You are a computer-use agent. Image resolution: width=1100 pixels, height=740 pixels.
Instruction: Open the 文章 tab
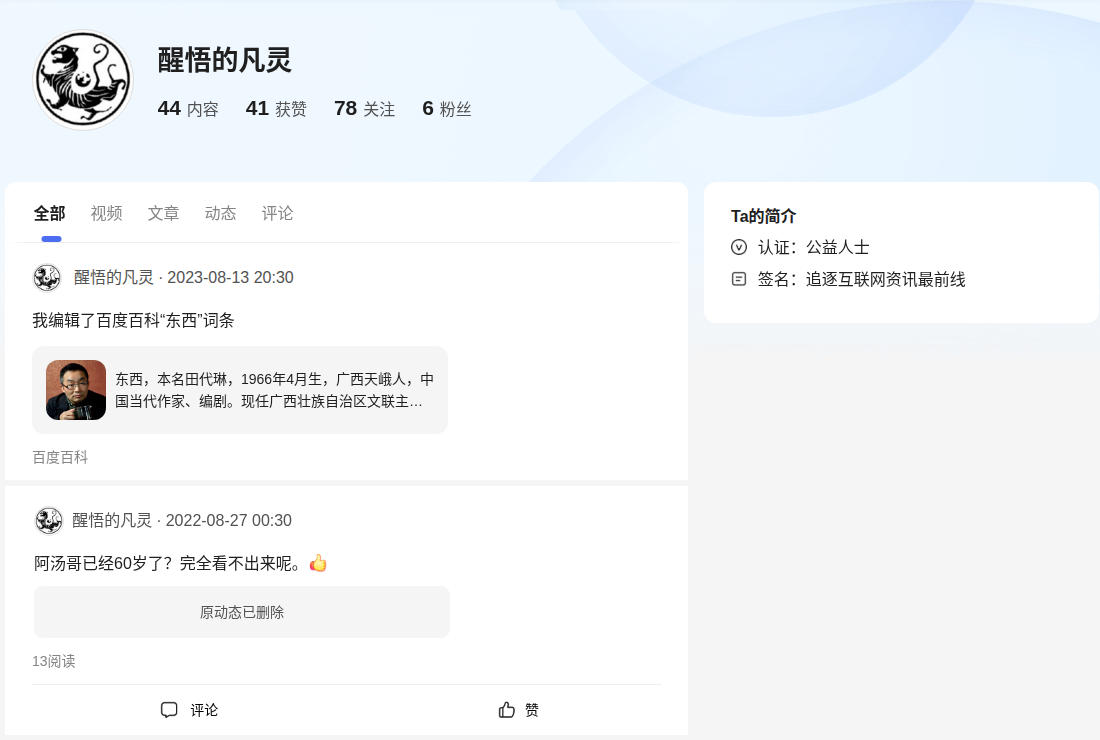click(163, 213)
